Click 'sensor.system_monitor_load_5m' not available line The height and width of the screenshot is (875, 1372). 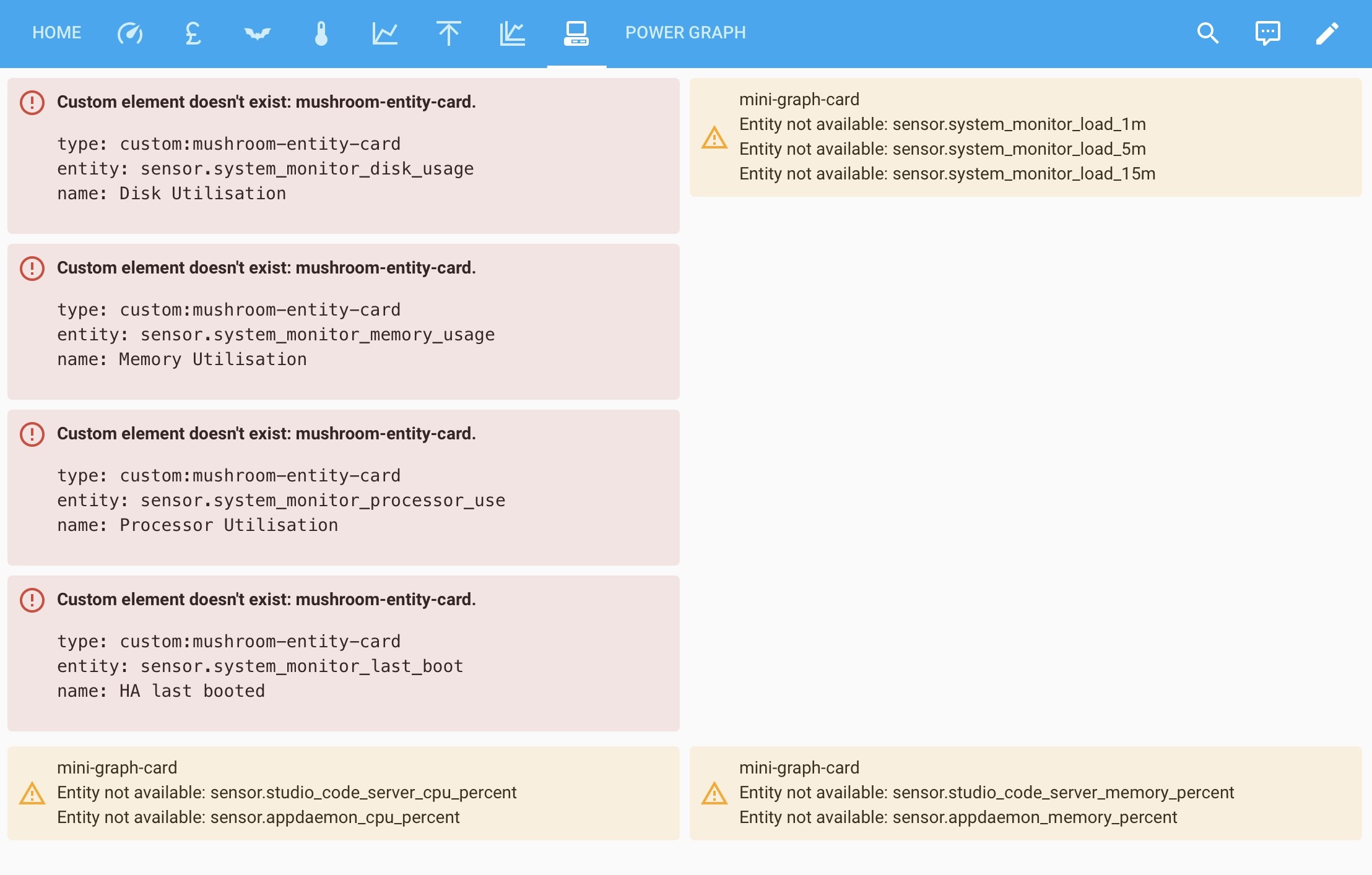click(x=942, y=149)
